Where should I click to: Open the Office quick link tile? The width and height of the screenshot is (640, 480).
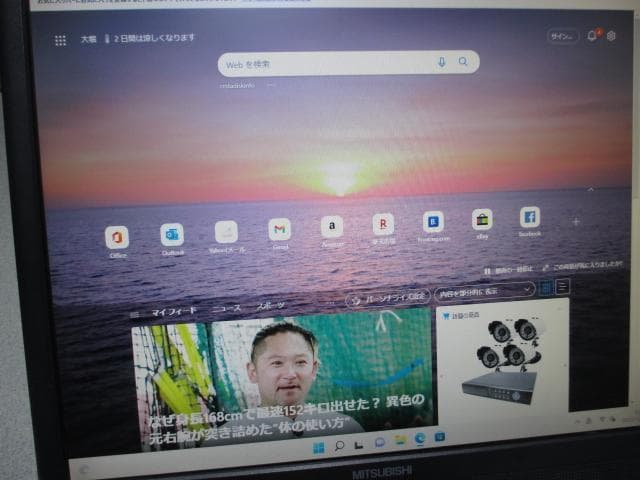(117, 242)
